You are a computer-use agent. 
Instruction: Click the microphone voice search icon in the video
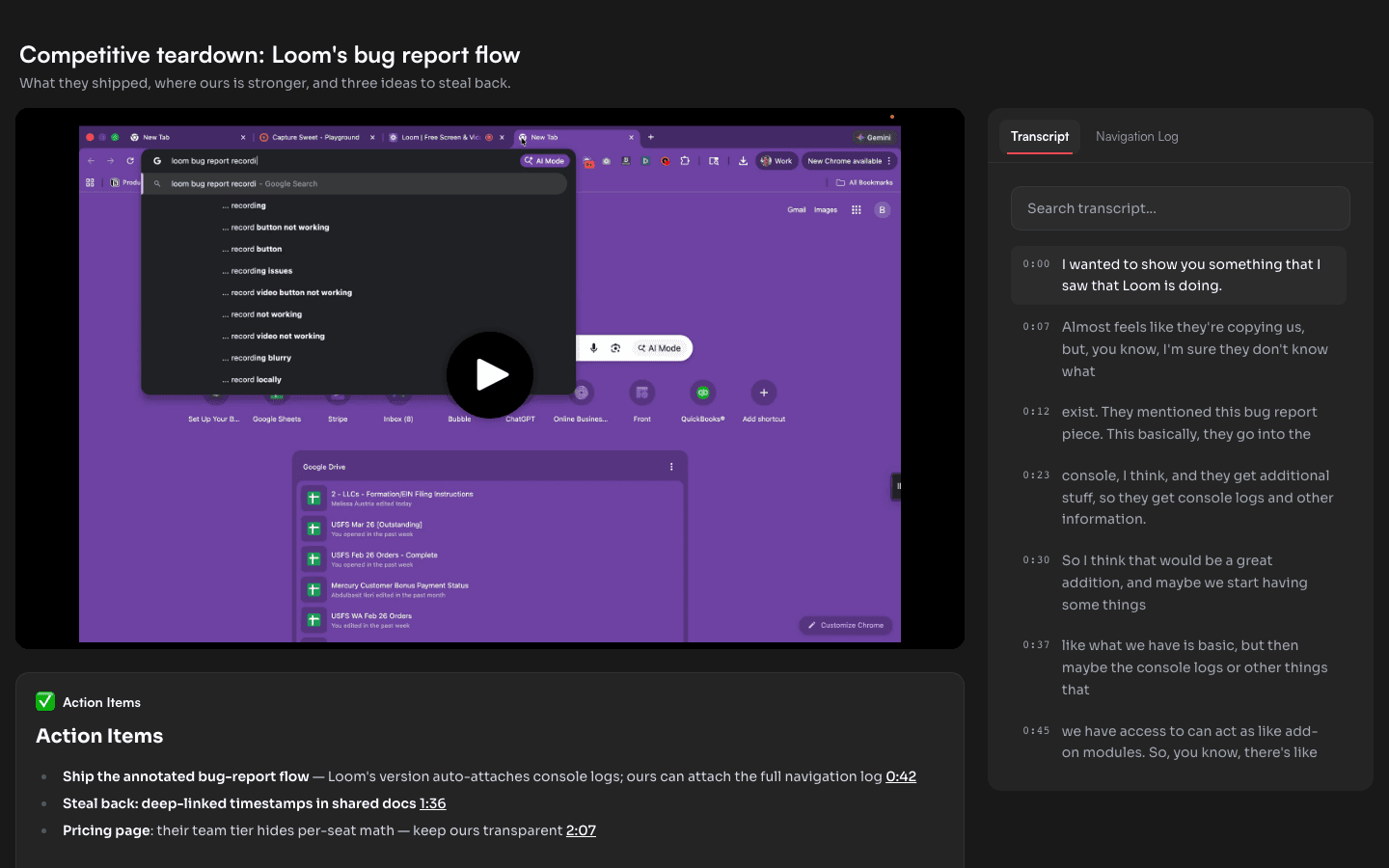click(593, 348)
